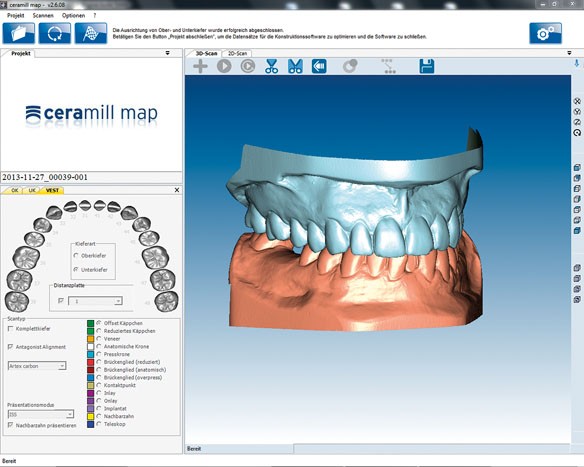Select the Y-axis rotation icon
Viewport: 584px width, 467px height.
click(x=577, y=112)
